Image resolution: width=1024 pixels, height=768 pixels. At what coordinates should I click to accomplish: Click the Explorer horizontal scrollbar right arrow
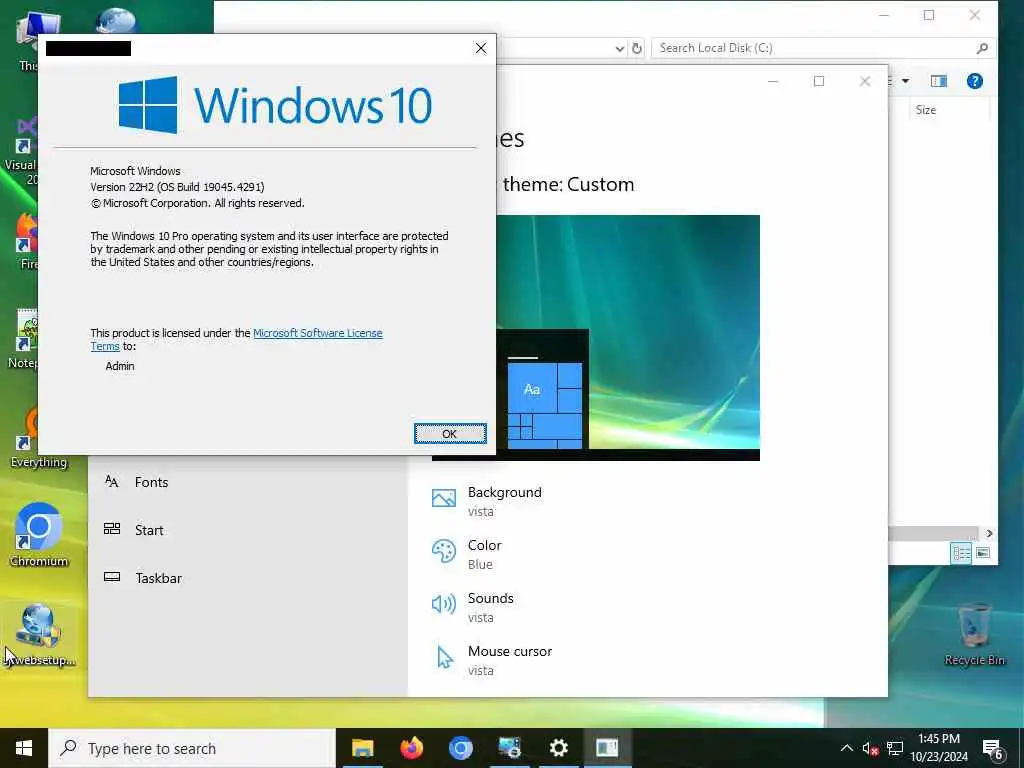point(989,534)
